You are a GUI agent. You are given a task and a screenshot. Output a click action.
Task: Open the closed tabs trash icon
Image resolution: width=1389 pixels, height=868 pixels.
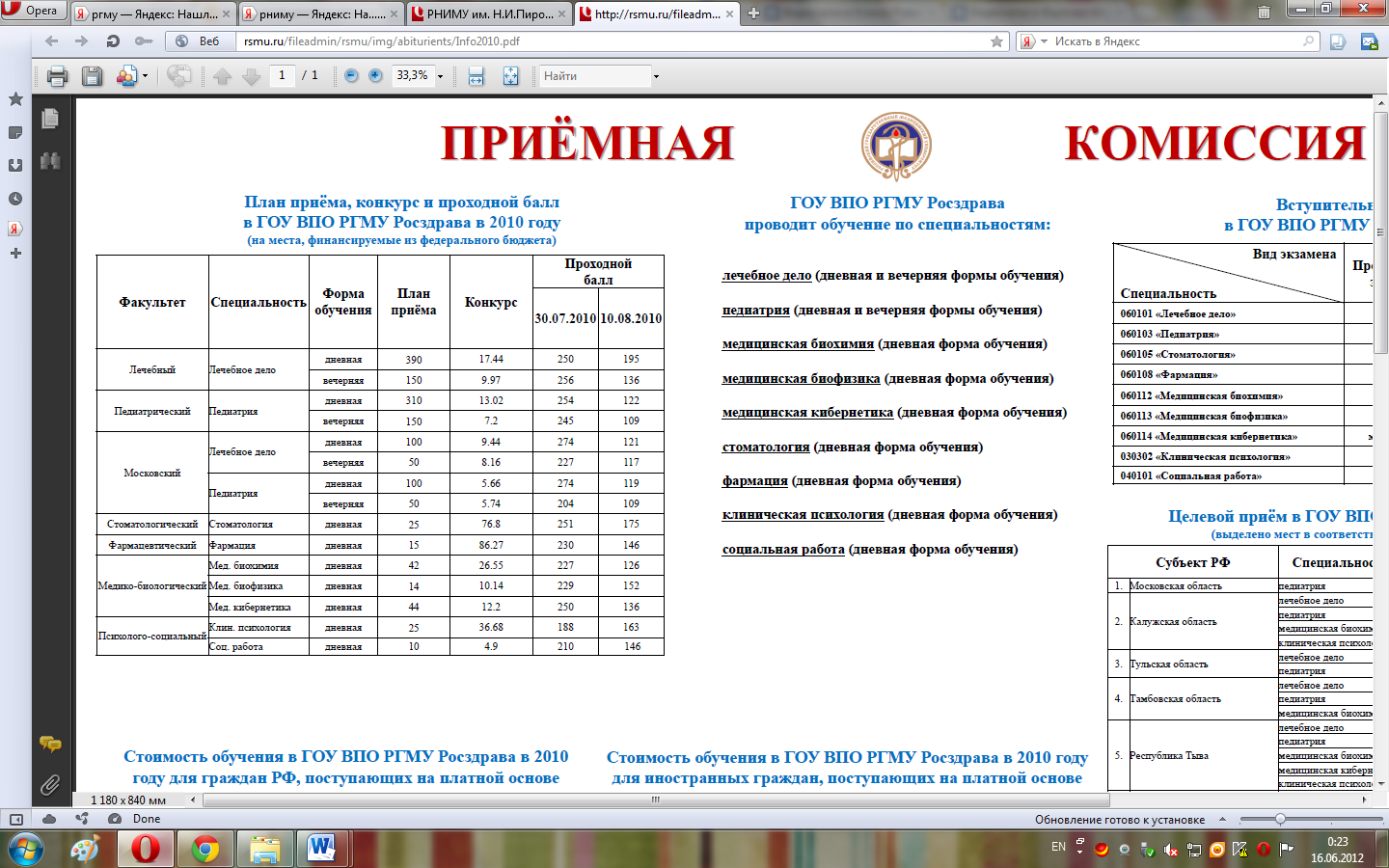pyautogui.click(x=1264, y=13)
